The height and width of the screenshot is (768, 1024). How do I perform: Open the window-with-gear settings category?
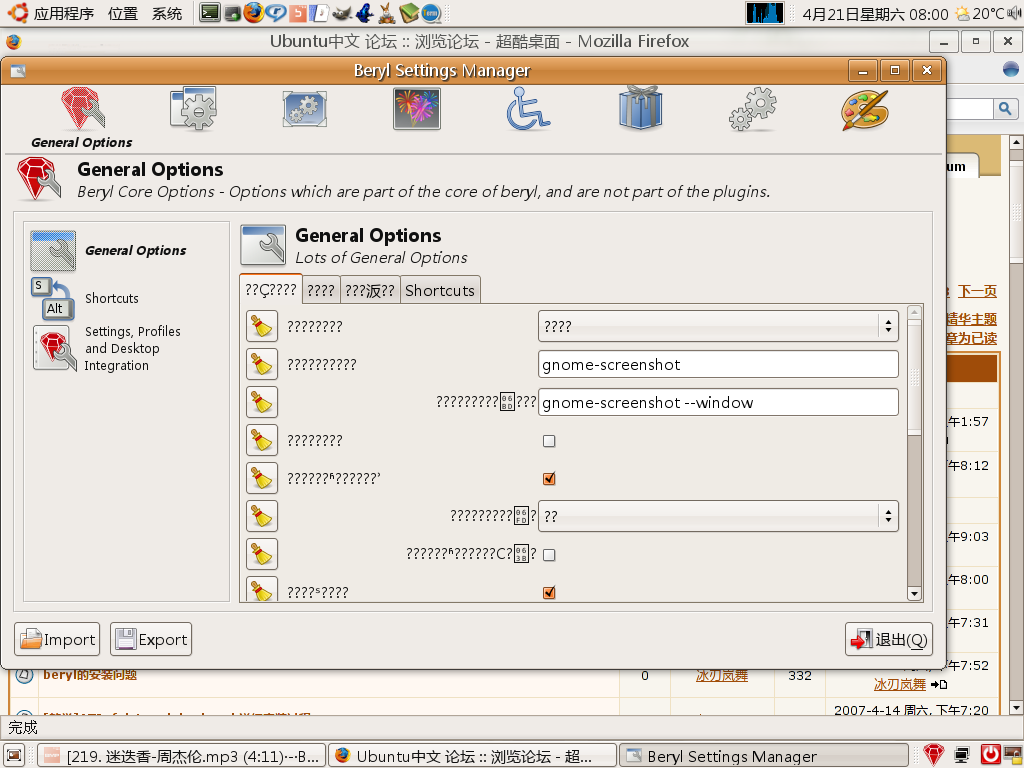coord(193,109)
